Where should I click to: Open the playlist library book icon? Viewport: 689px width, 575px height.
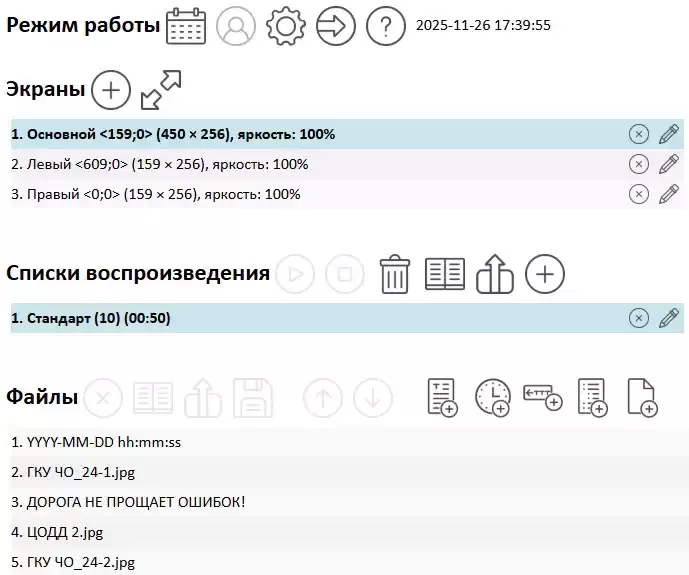tap(445, 273)
